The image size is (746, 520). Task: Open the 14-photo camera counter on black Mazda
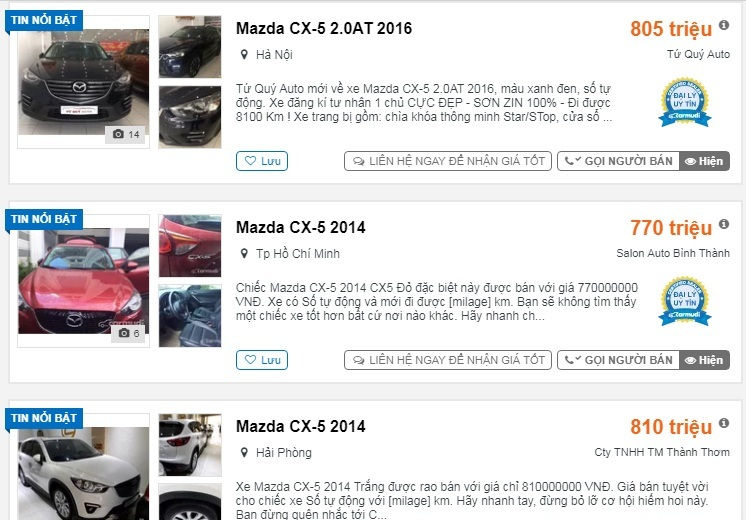pos(126,135)
